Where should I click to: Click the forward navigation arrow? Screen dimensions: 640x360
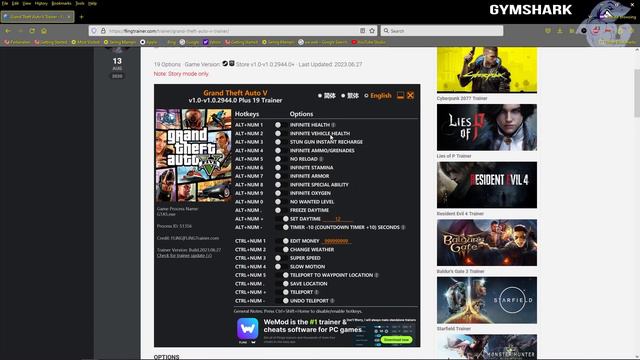click(x=20, y=31)
